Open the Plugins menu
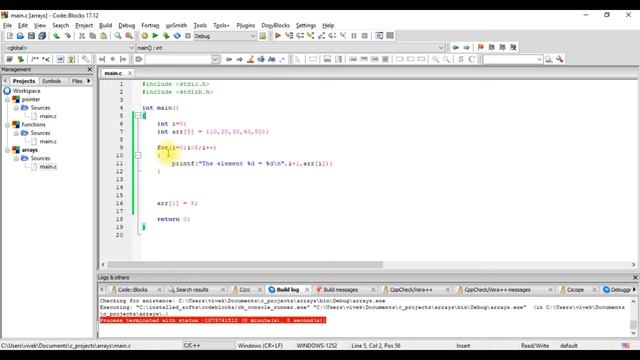The height and width of the screenshot is (360, 640). (245, 25)
